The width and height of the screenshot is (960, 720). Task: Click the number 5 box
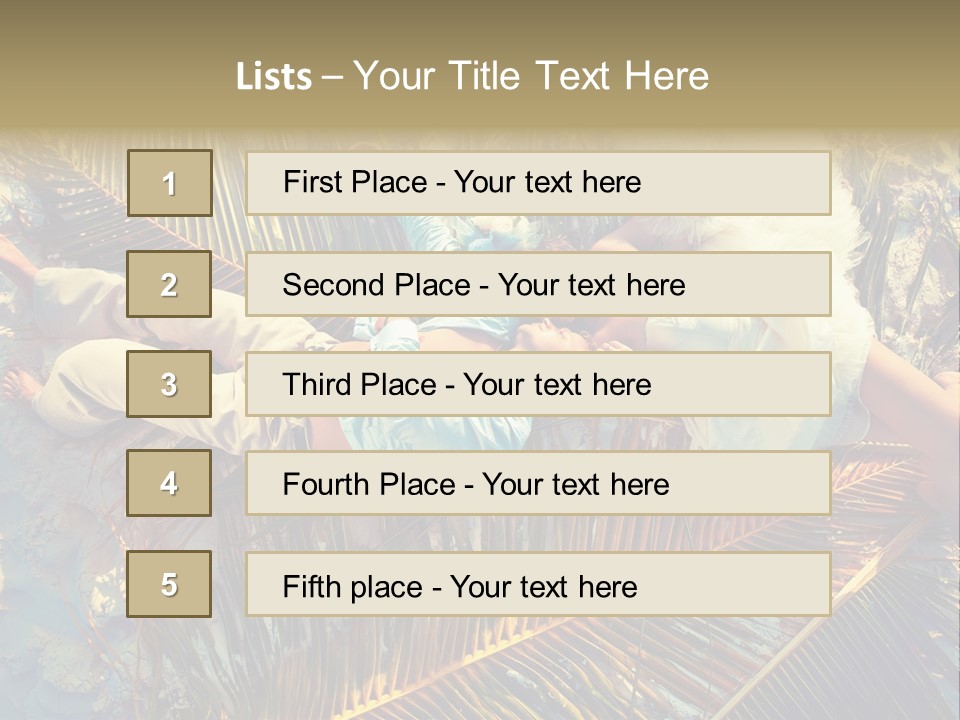click(x=169, y=584)
